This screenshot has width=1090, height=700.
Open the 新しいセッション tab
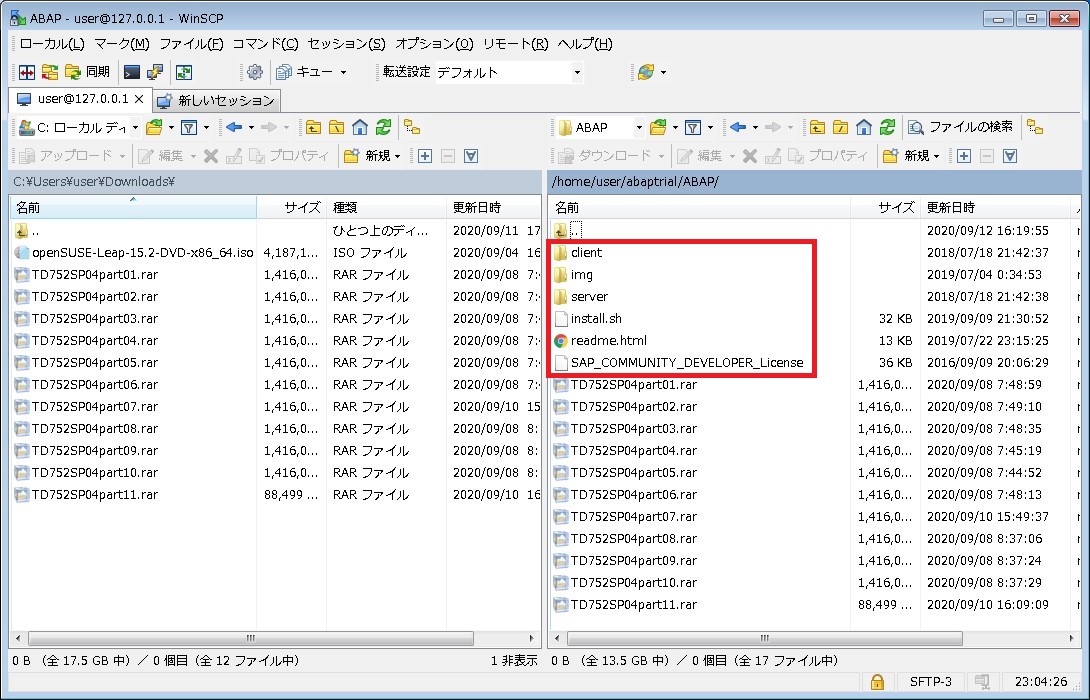click(x=216, y=100)
